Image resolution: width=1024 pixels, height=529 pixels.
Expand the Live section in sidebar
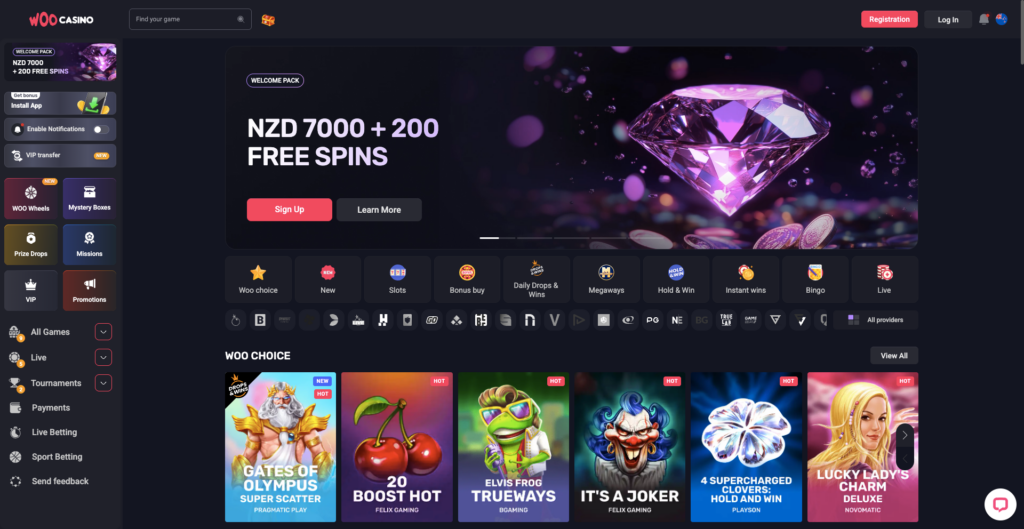(103, 357)
